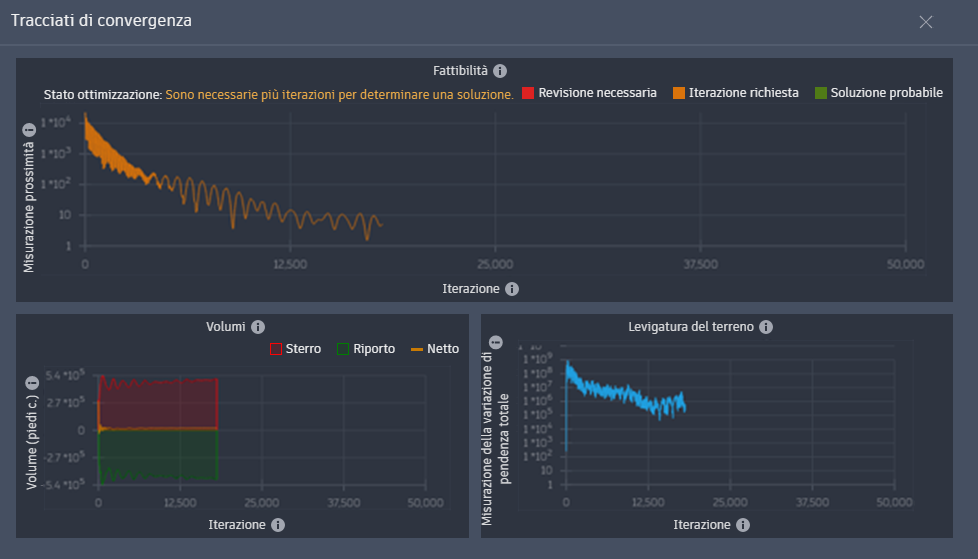Click the green Soluzione probabile swatch
Viewport: 978px width, 559px height.
[x=821, y=93]
